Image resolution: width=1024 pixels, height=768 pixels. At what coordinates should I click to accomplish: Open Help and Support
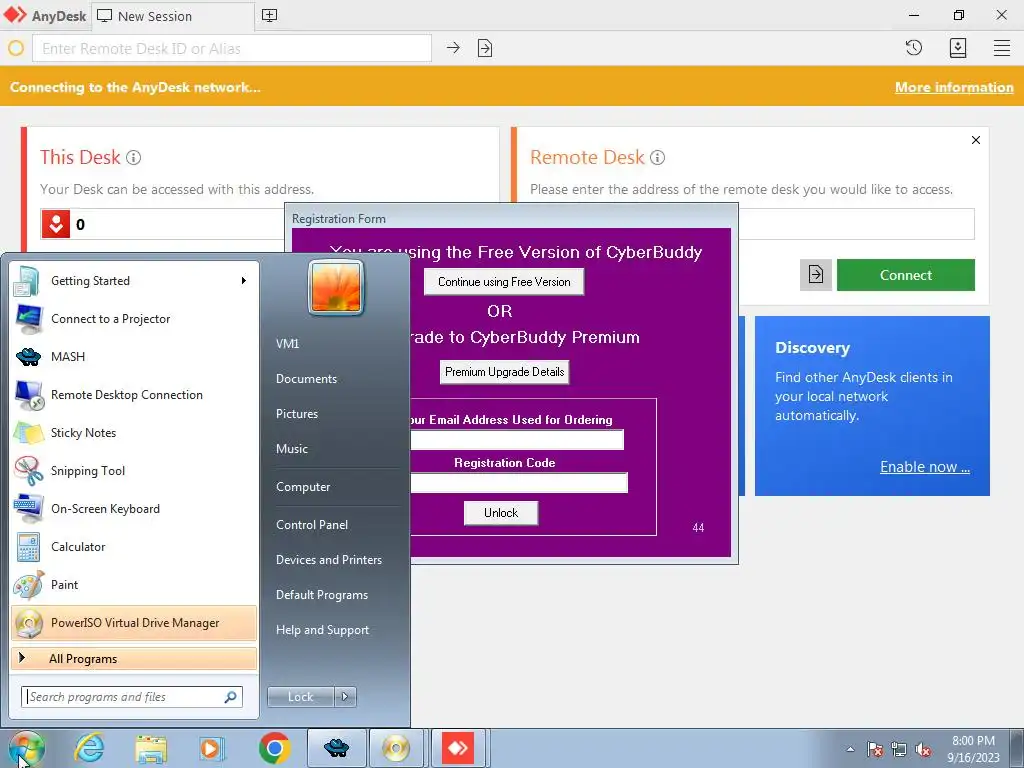(323, 630)
